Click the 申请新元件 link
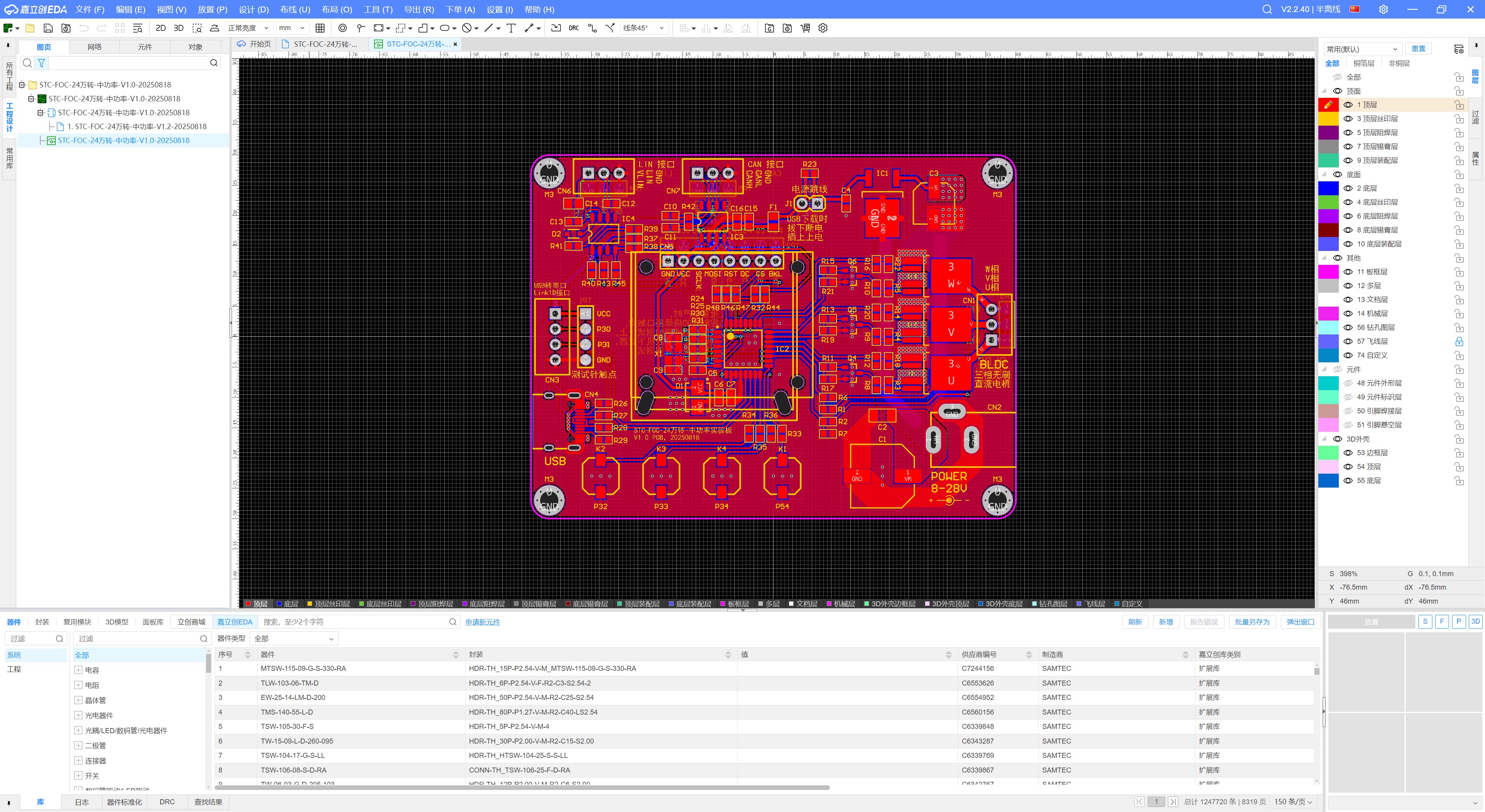Viewport: 1485px width, 812px height. click(483, 622)
